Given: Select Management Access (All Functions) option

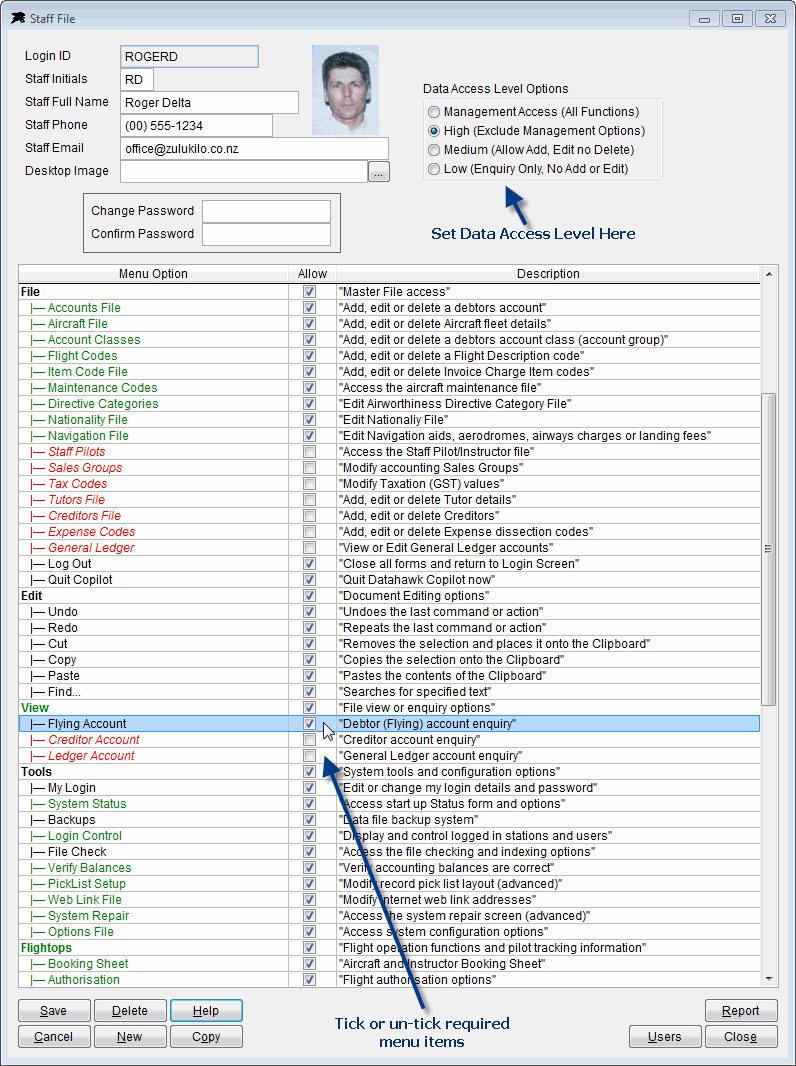Looking at the screenshot, I should coord(434,111).
